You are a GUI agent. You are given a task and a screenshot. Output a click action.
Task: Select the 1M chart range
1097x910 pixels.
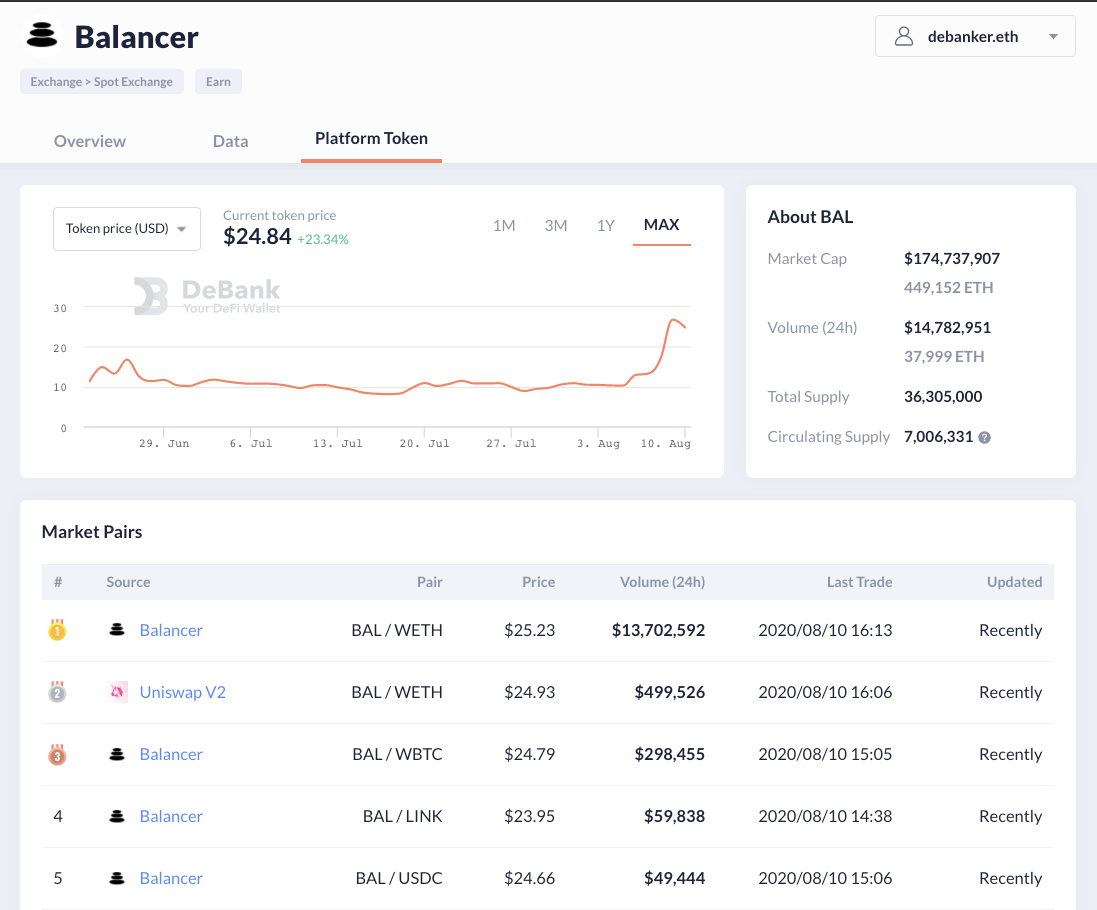pyautogui.click(x=504, y=225)
